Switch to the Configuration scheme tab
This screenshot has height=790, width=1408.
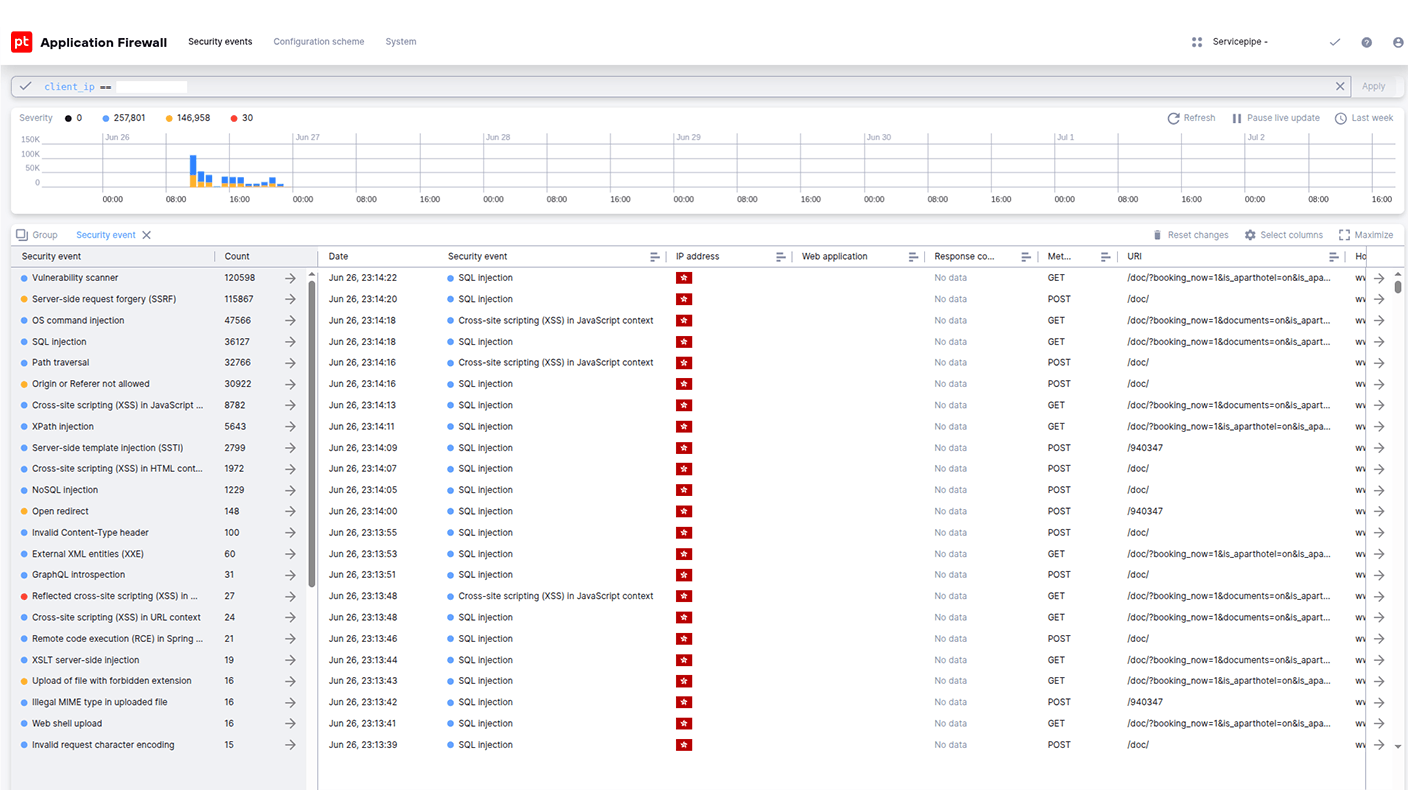(x=318, y=41)
